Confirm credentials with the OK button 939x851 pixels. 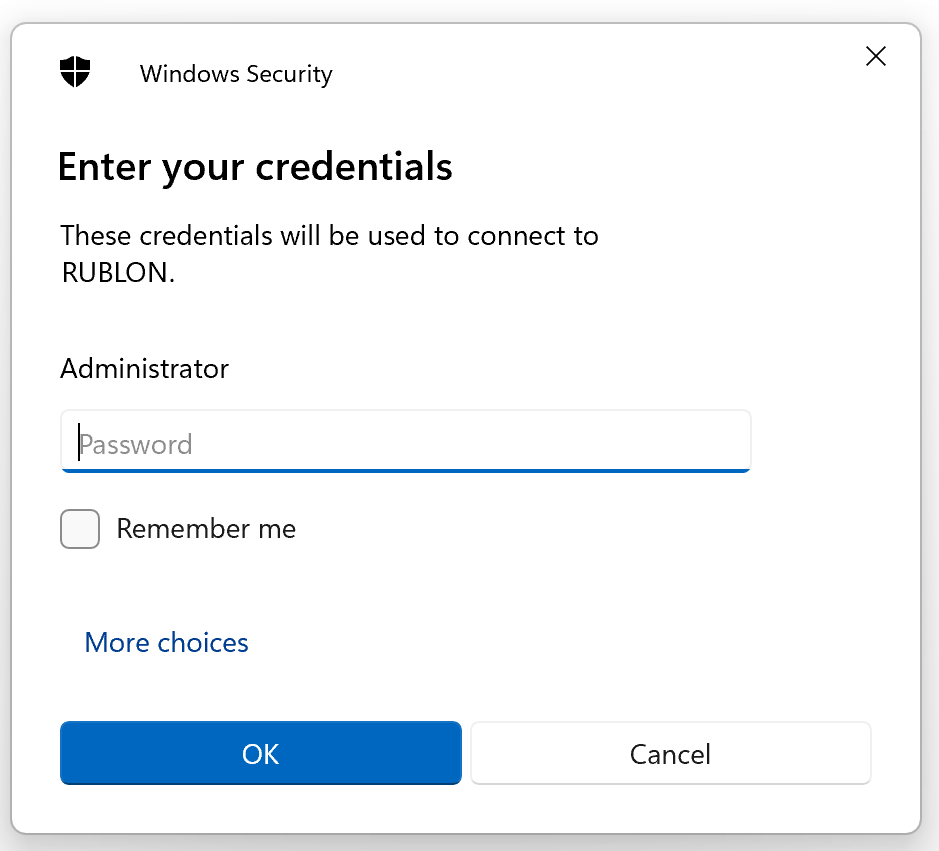tap(260, 753)
